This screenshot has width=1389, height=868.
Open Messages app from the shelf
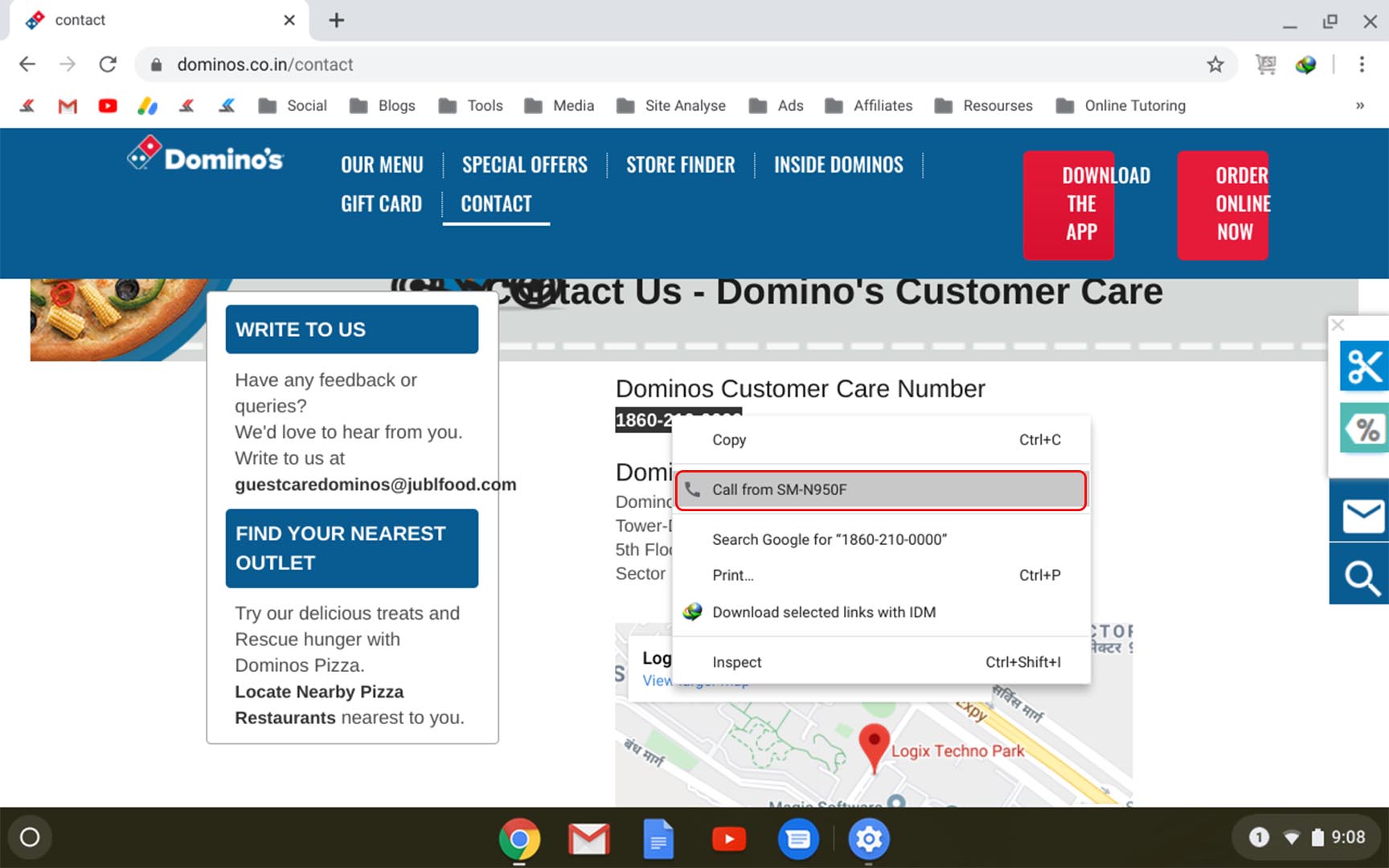pyautogui.click(x=798, y=839)
